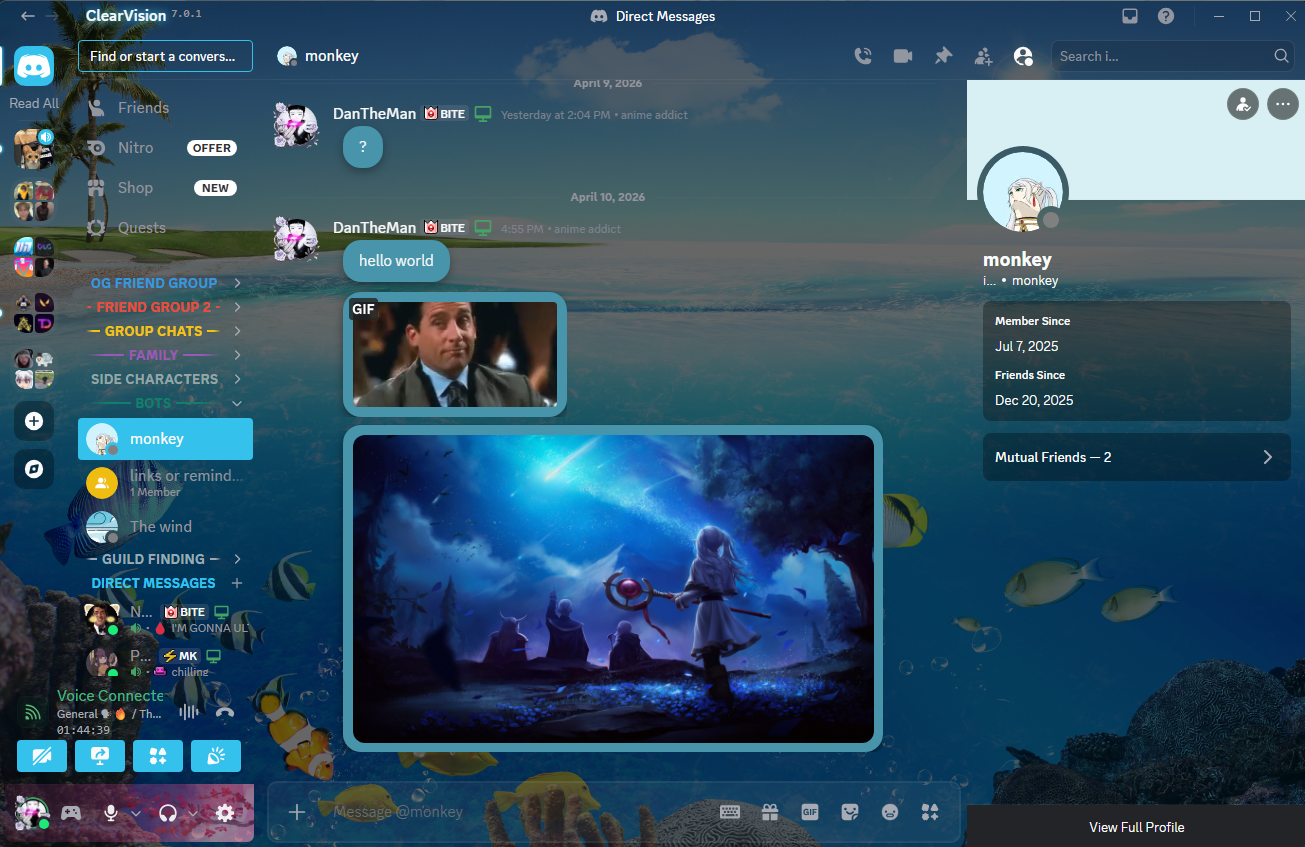This screenshot has height=847, width=1305.
Task: Open the Add Friends to DM icon
Action: click(x=983, y=56)
